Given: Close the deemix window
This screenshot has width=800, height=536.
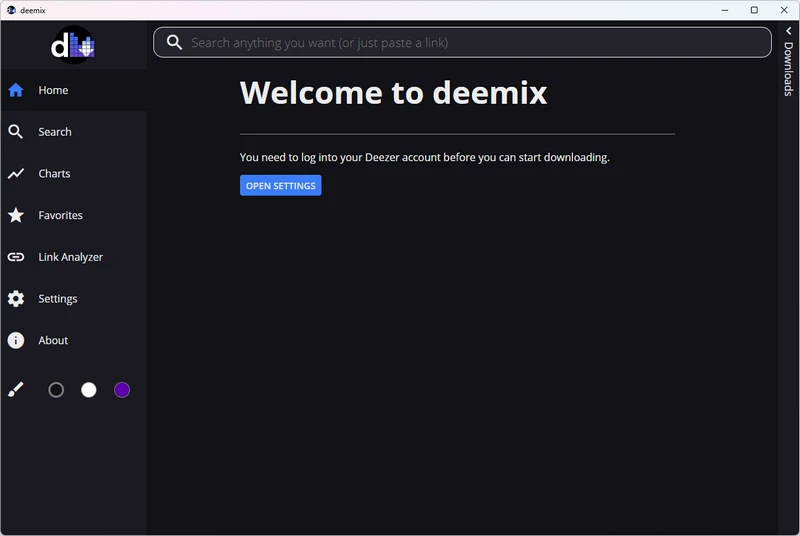Looking at the screenshot, I should (784, 10).
